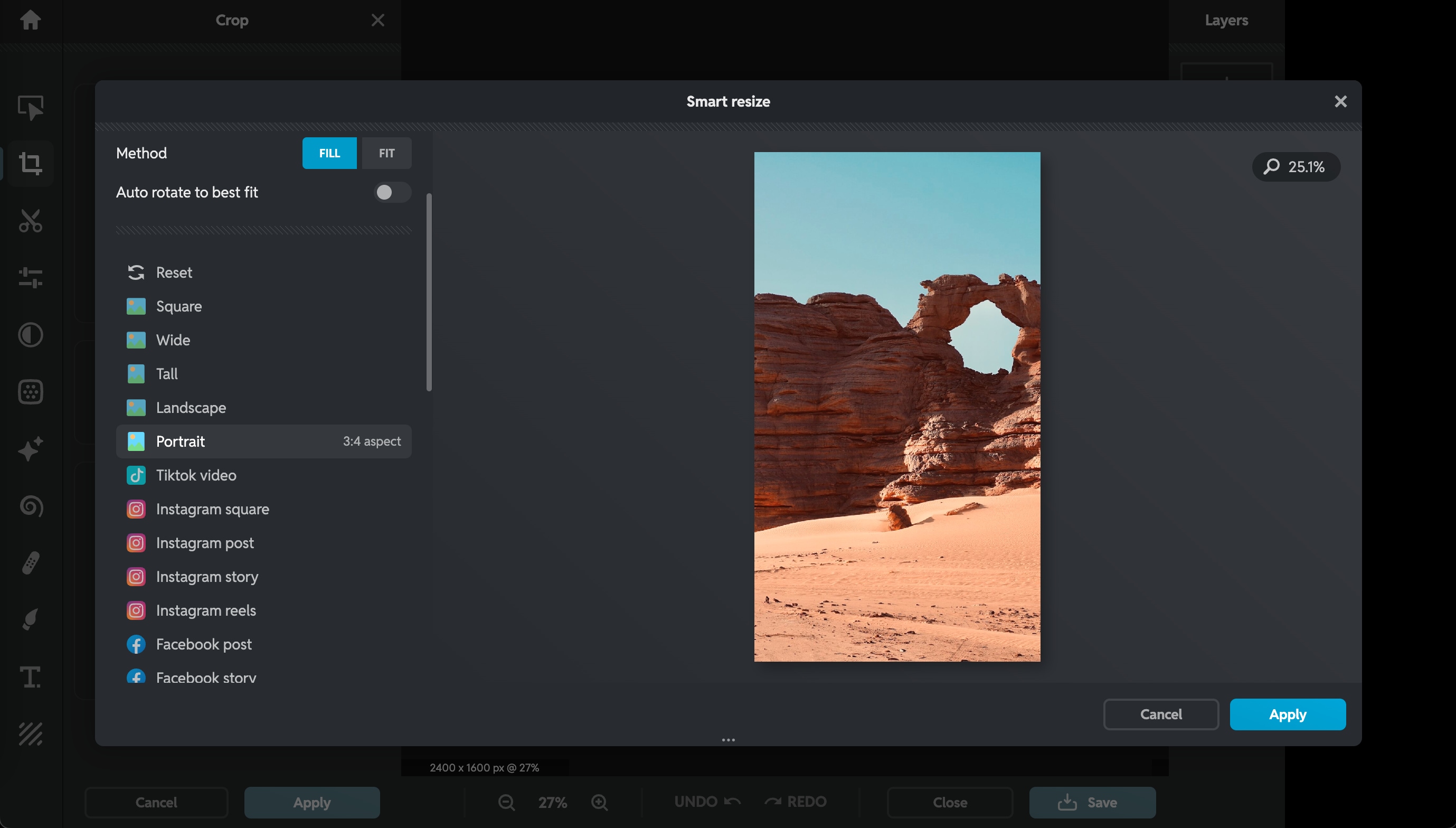This screenshot has width=1456, height=828.
Task: Select the Arrange tool in sidebar
Action: pos(31,108)
